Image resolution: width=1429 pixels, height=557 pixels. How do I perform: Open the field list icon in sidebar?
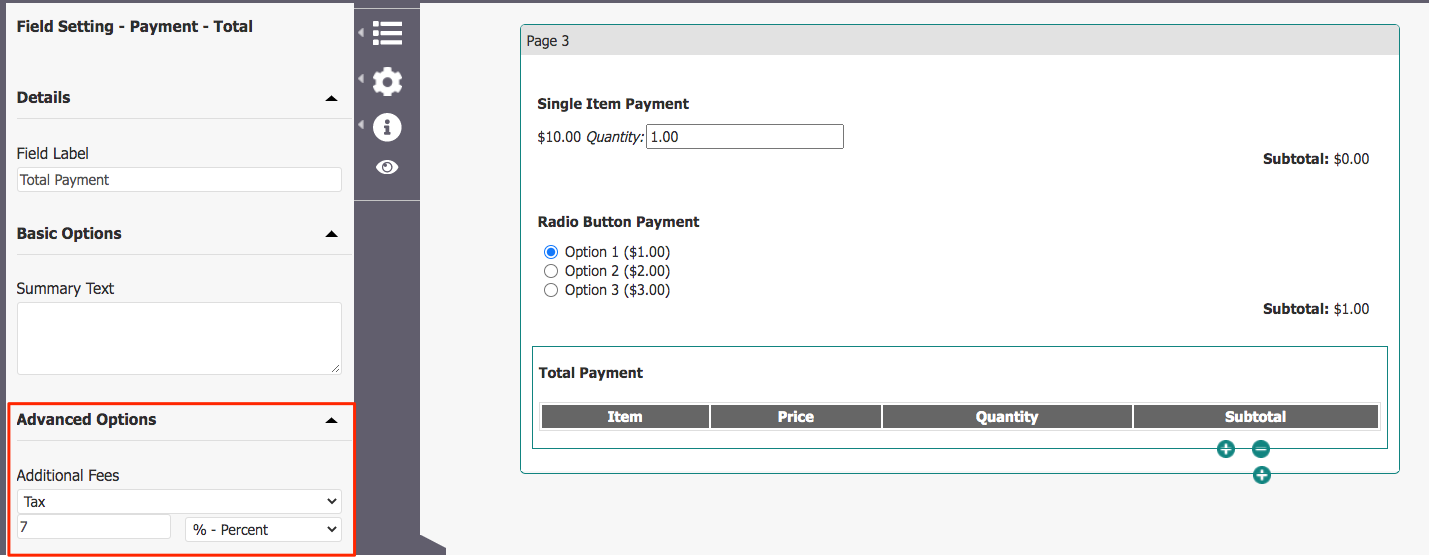387,33
